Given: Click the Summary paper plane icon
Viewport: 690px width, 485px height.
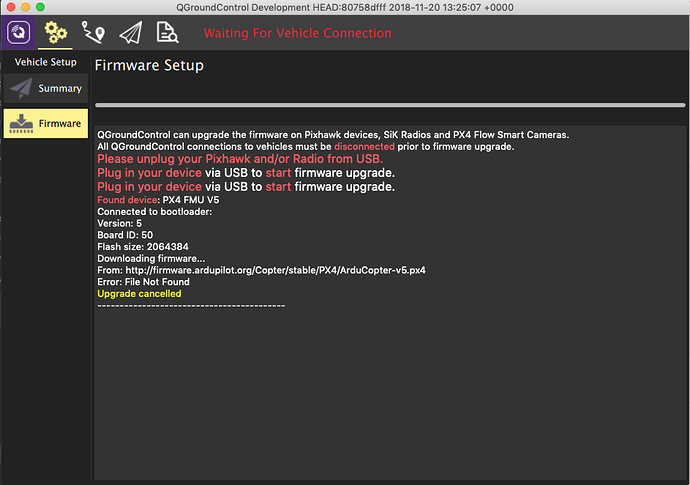Looking at the screenshot, I should [21, 88].
